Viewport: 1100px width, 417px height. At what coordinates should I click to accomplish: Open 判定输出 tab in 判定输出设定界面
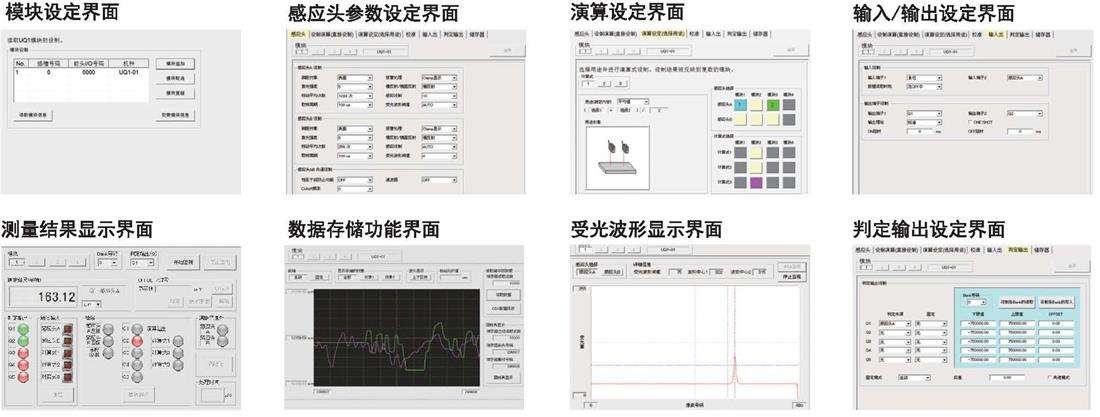1018,250
